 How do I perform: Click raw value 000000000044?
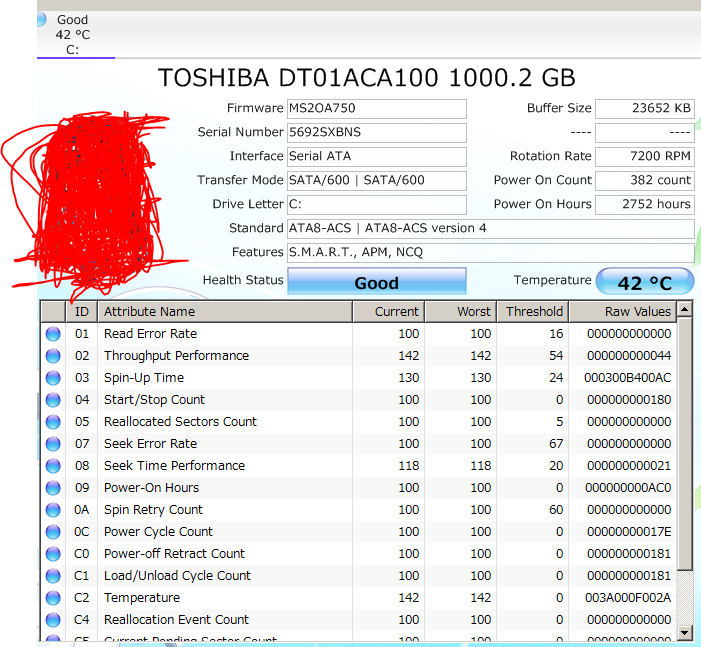click(x=629, y=355)
